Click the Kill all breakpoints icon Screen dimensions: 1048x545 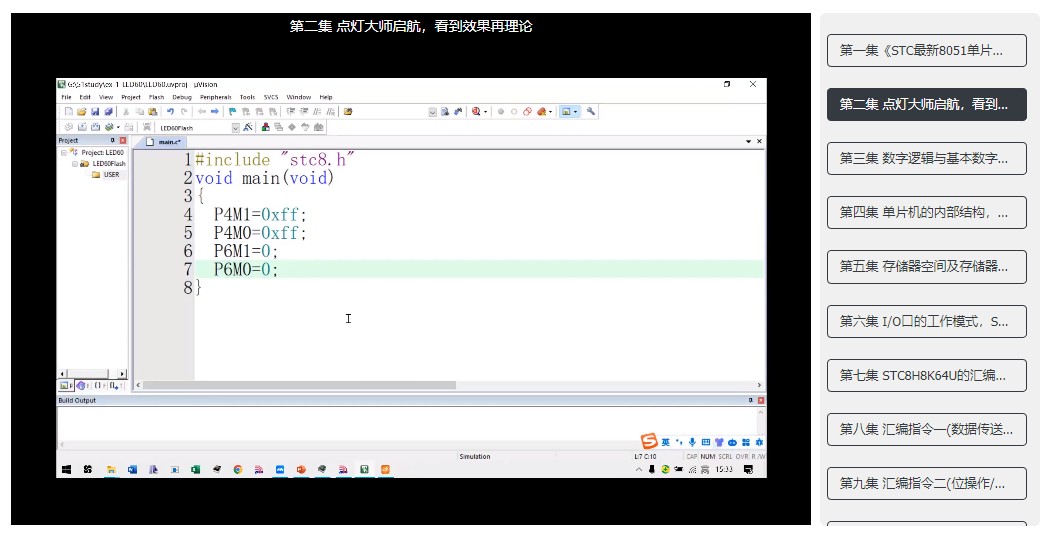[x=541, y=112]
